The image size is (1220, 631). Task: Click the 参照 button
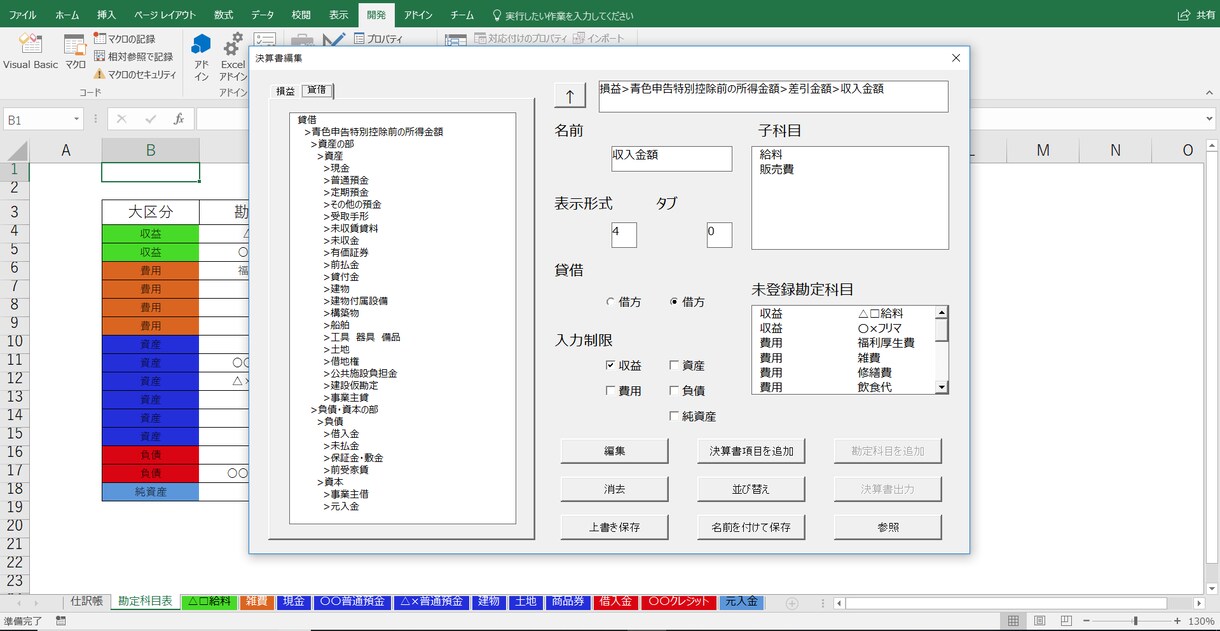[888, 526]
